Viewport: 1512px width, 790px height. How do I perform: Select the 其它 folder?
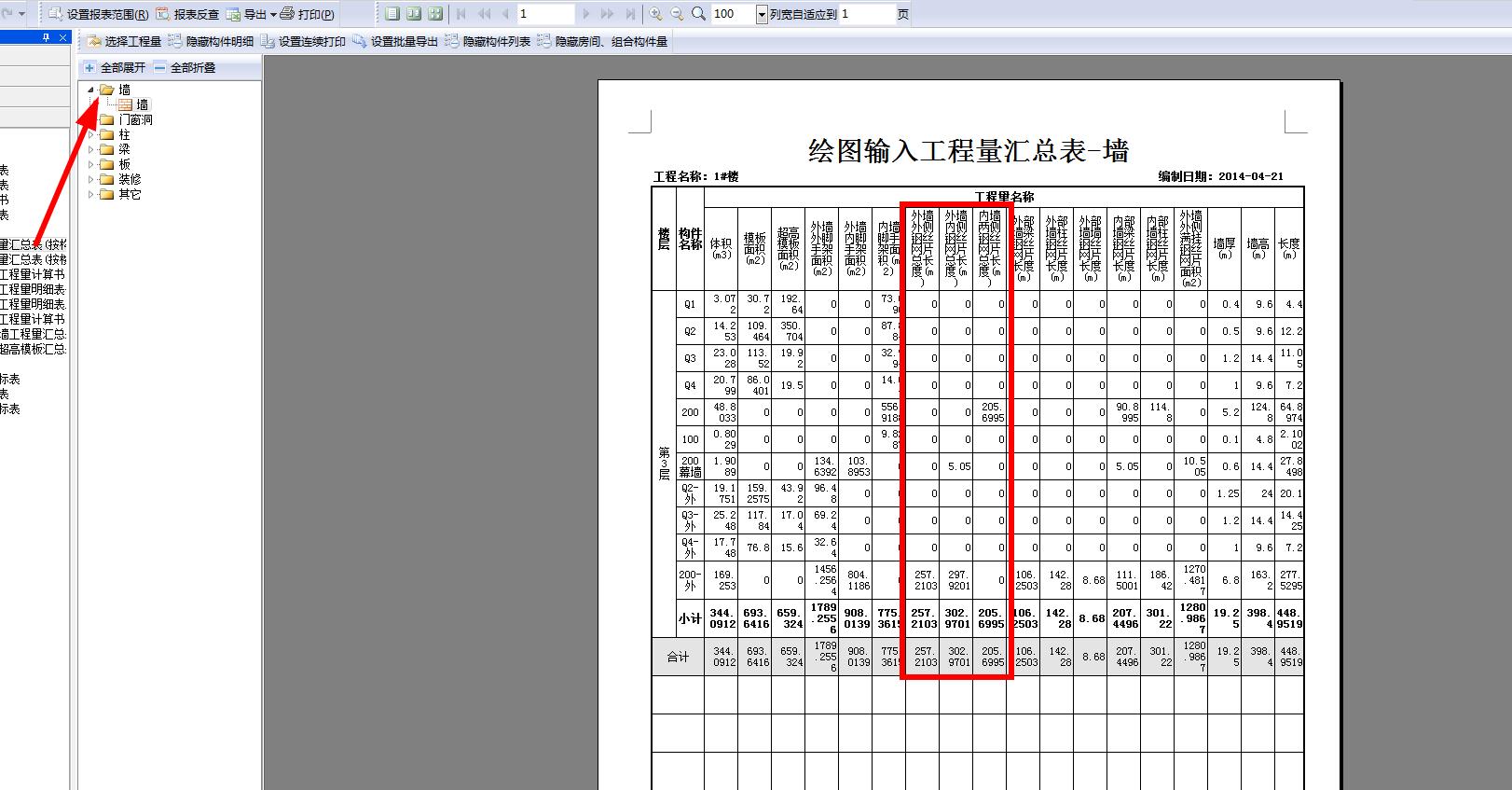(121, 194)
